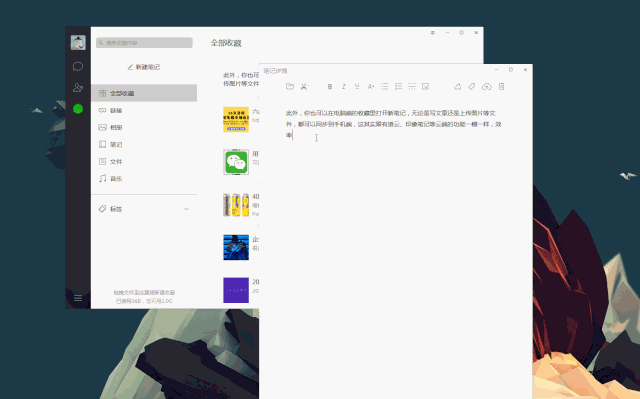
Task: Click the delete trash icon in note toolbar
Action: click(502, 86)
